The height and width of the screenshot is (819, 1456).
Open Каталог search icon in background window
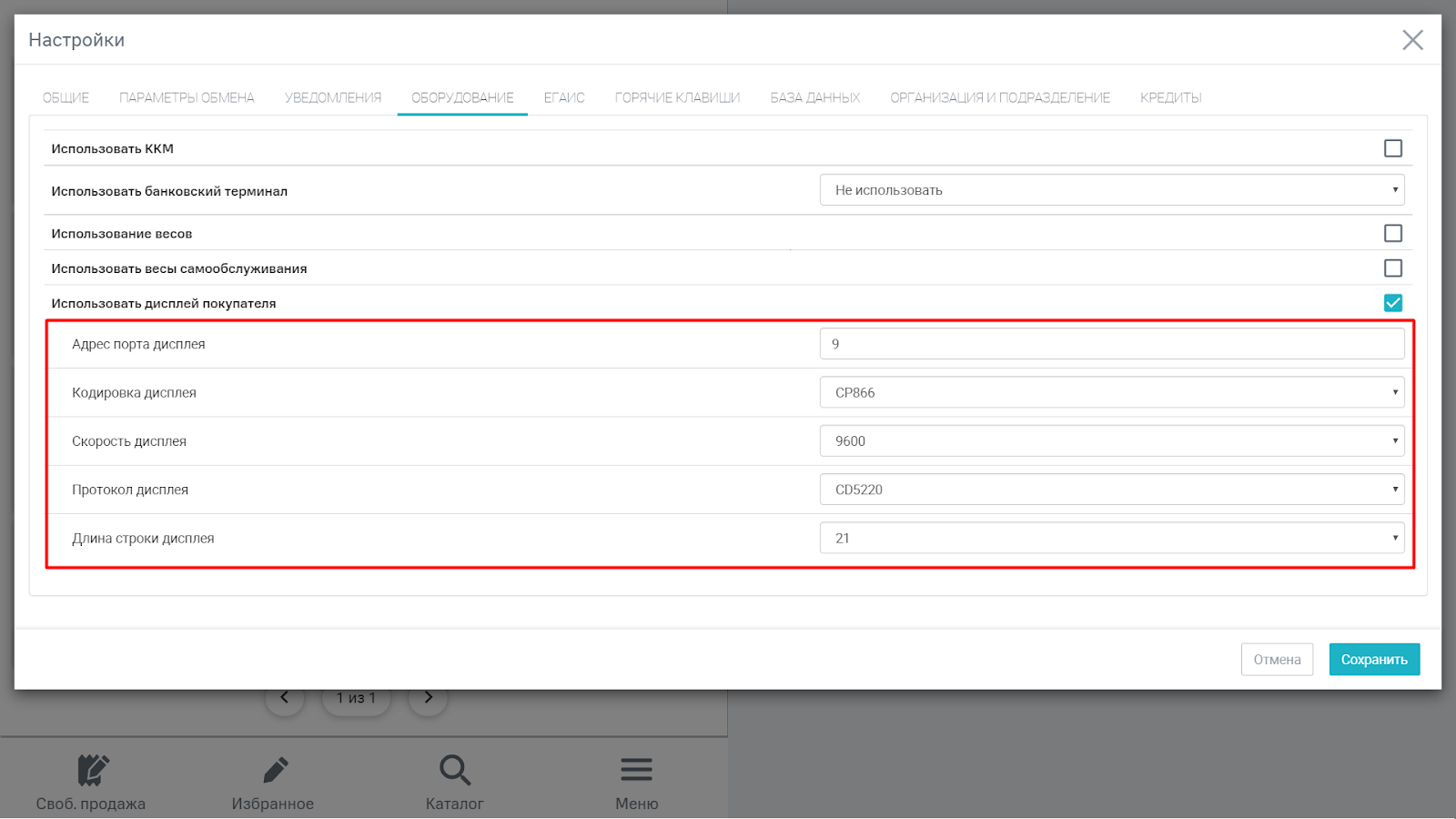(x=455, y=770)
